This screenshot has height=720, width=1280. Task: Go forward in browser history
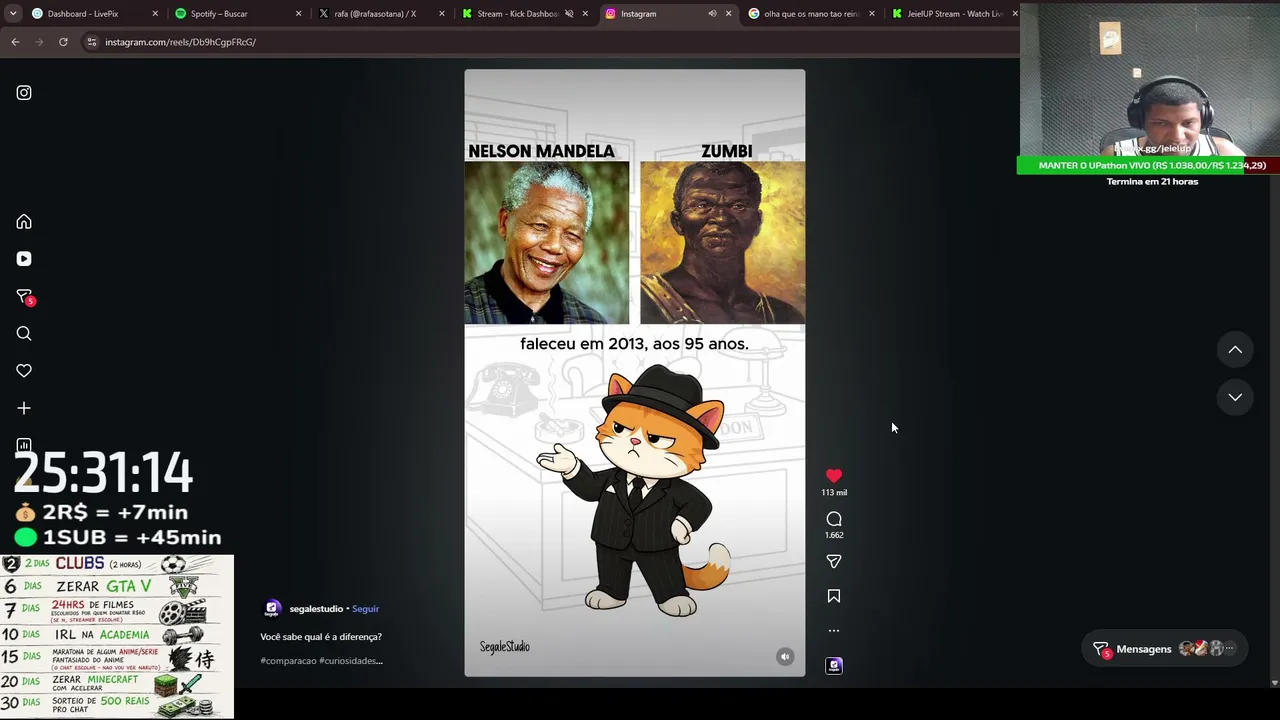(39, 42)
